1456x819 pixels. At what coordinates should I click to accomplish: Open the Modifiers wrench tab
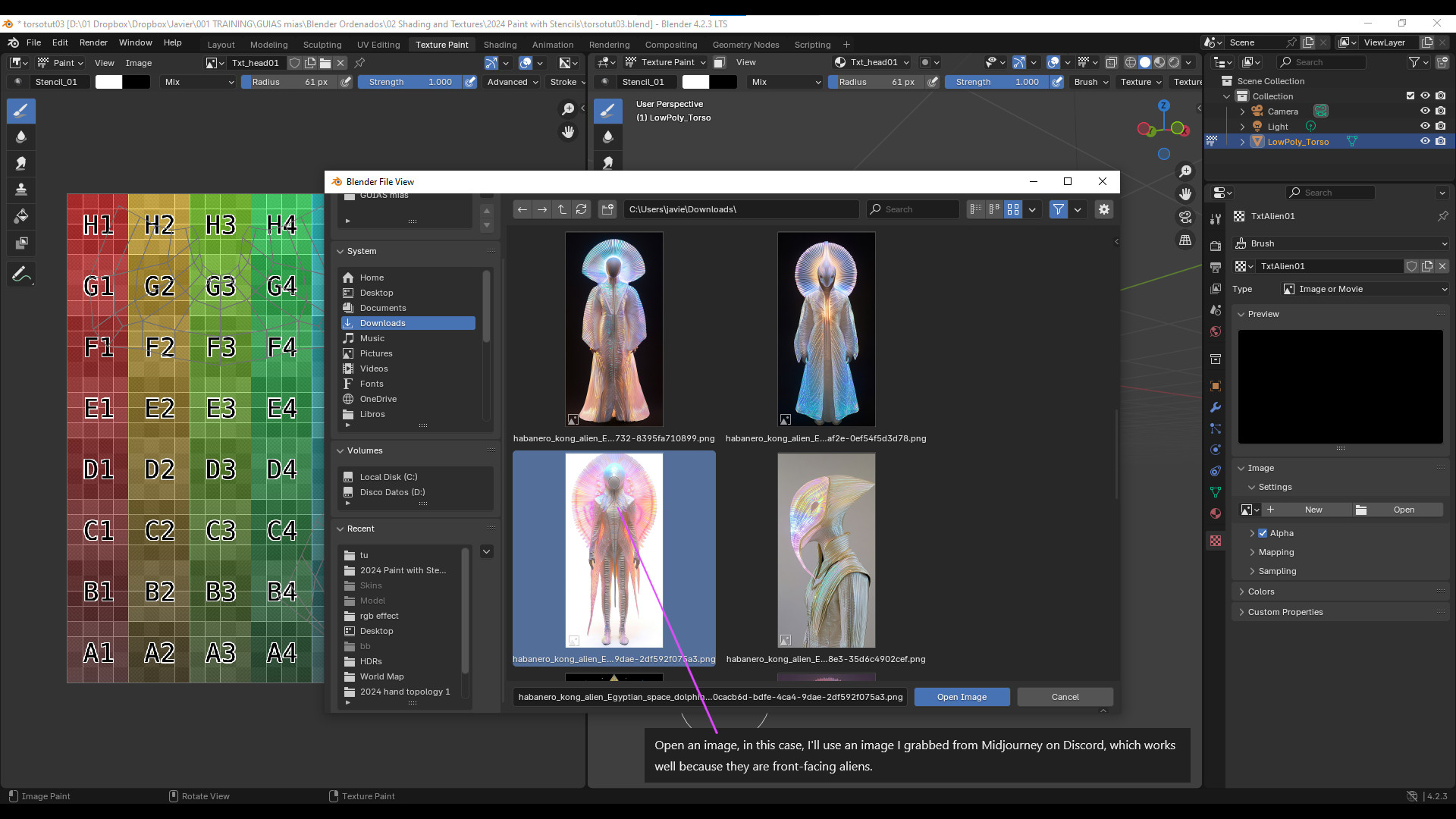[x=1216, y=407]
